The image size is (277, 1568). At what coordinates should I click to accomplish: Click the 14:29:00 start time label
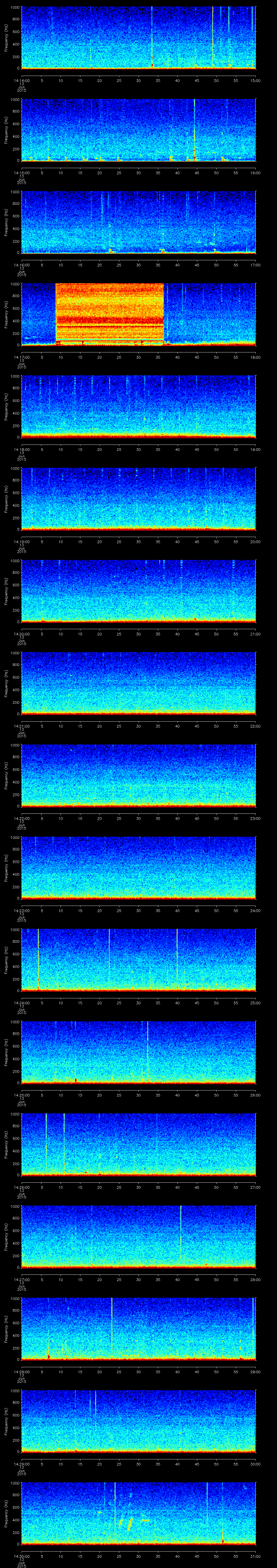pyautogui.click(x=21, y=1464)
